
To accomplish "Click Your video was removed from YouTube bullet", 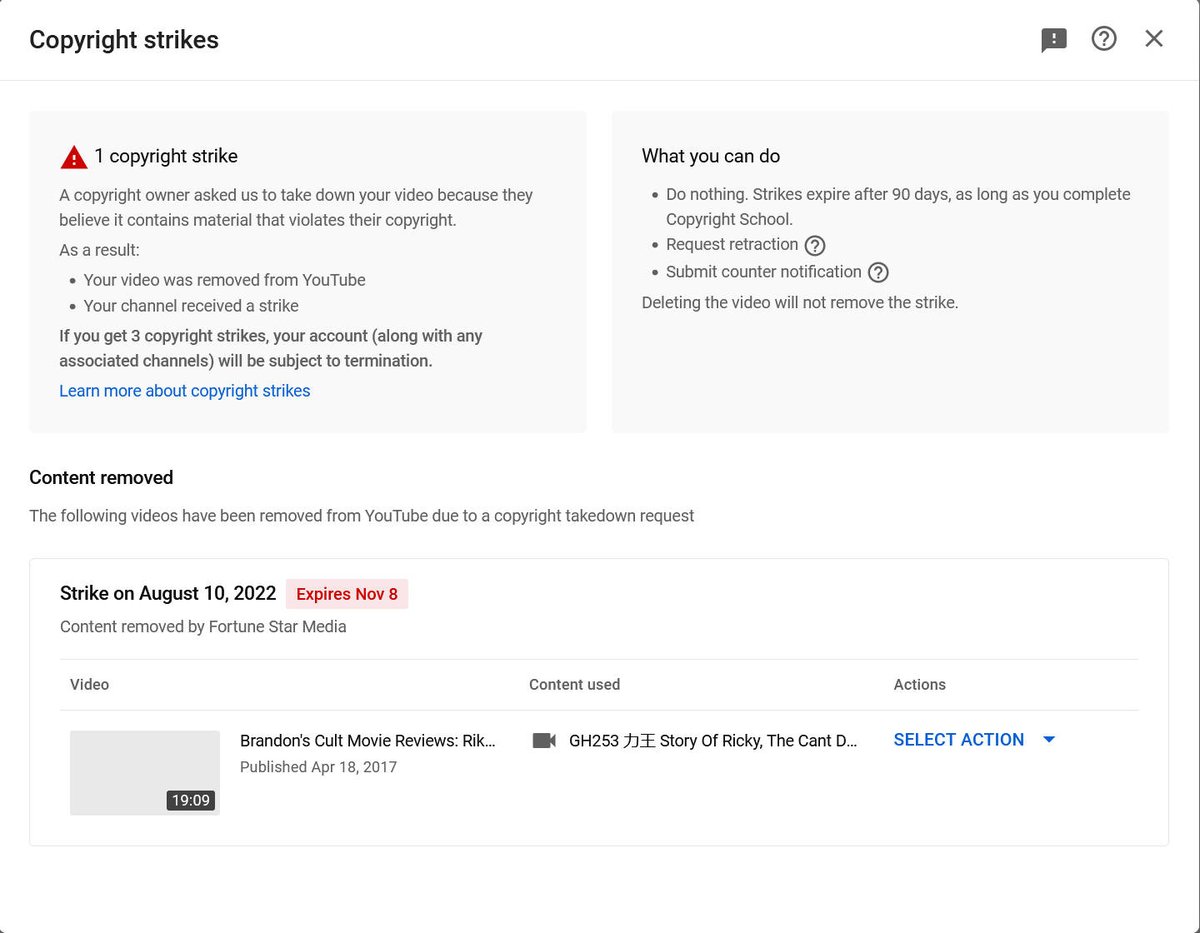I will tap(225, 280).
